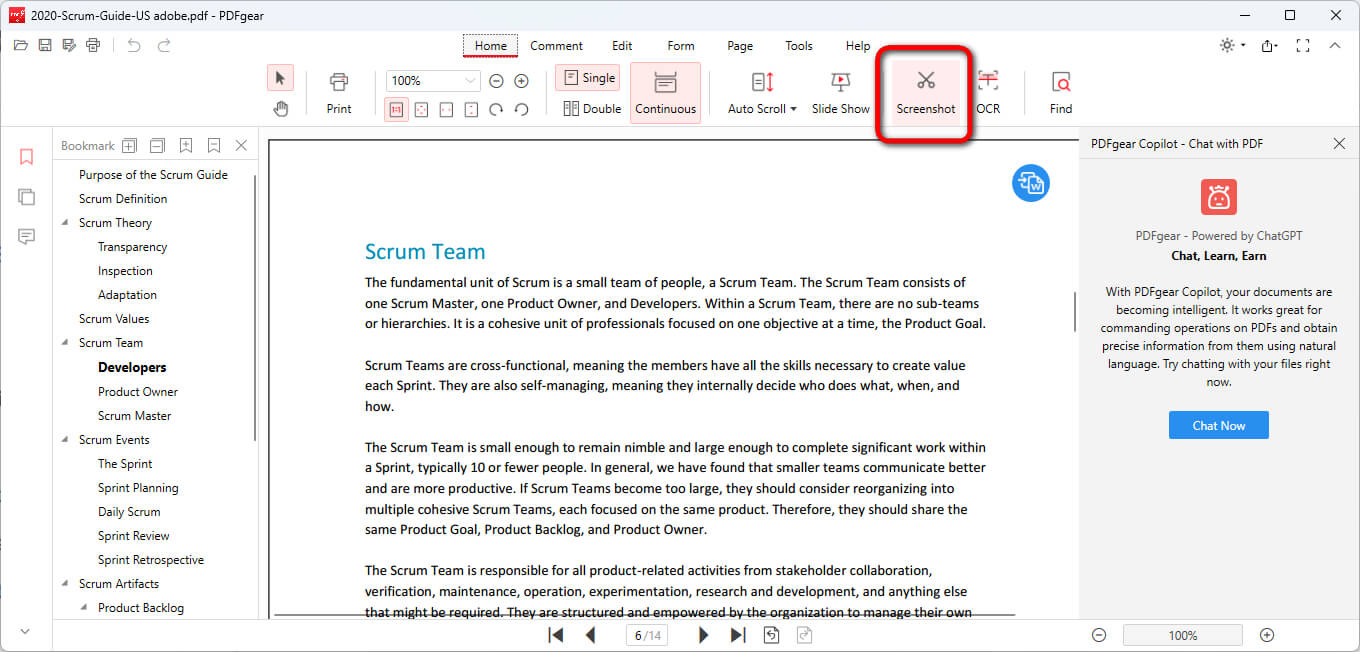Open the Find search tool
Screen dimensions: 1360x652
[1060, 91]
